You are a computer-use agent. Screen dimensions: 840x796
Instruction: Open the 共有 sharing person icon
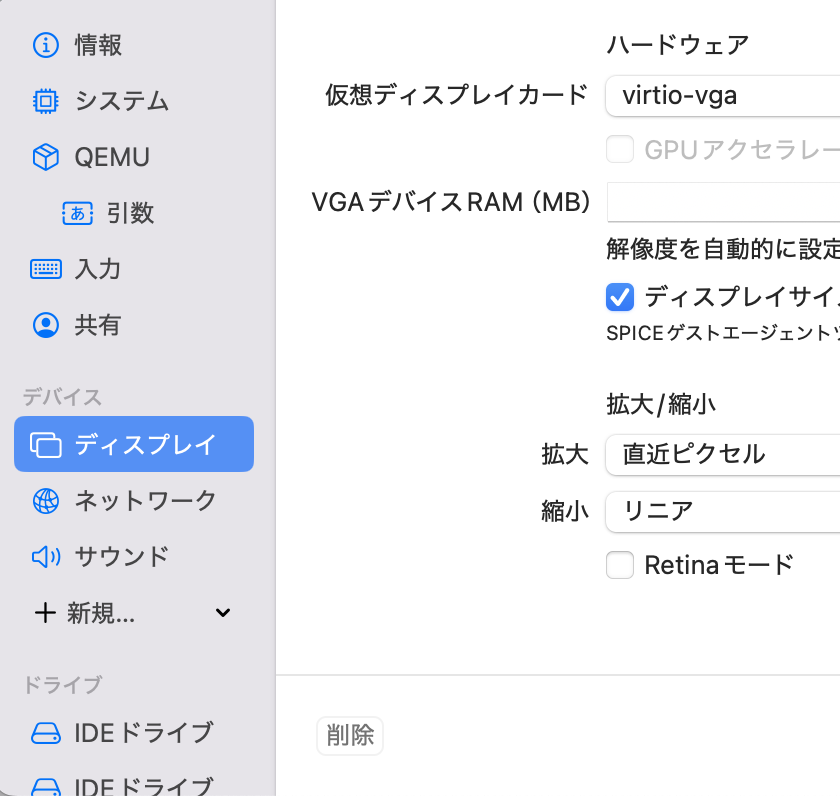pyautogui.click(x=46, y=325)
